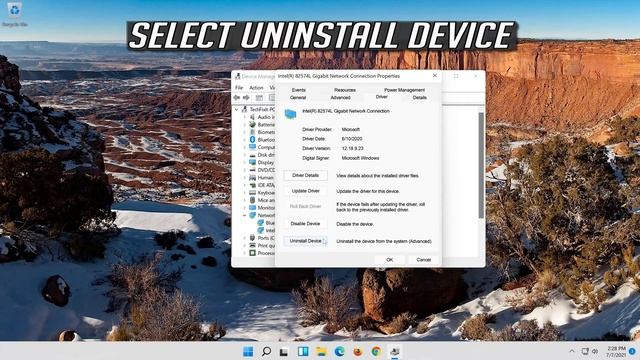Image resolution: width=640 pixels, height=360 pixels.
Task: Launch Google Chrome from the taskbar
Action: tap(376, 351)
